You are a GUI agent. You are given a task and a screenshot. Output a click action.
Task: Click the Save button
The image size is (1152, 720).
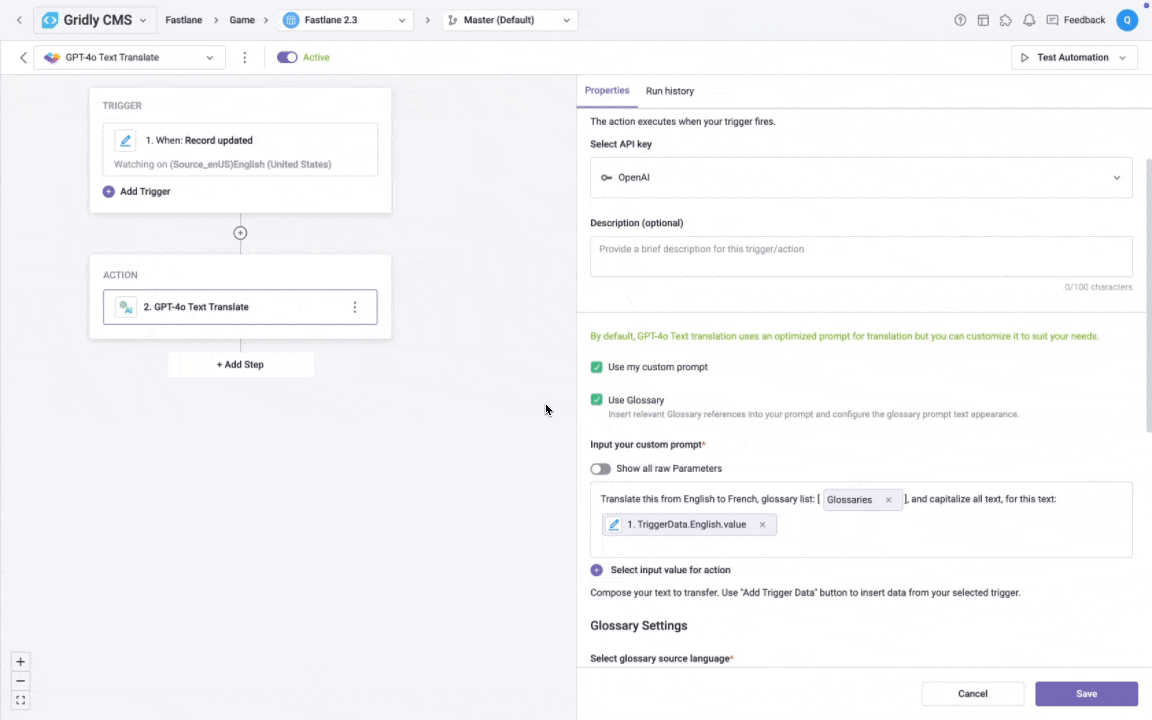(1086, 694)
